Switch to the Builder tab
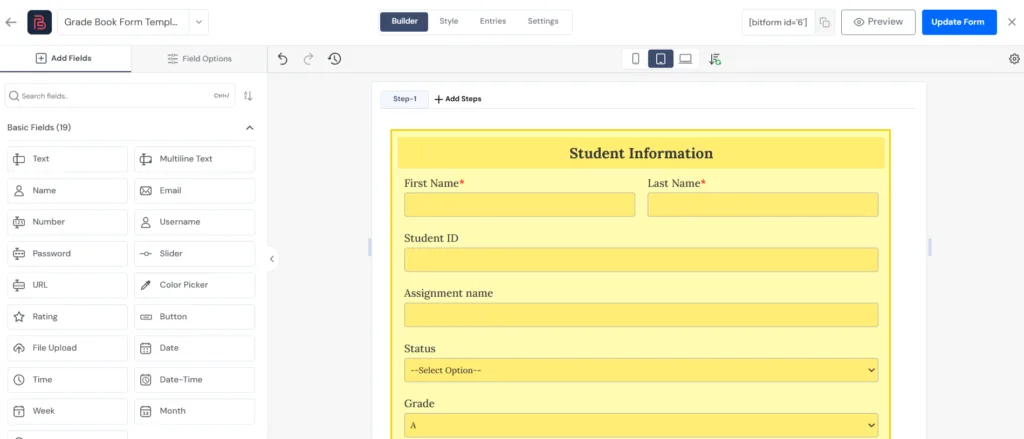This screenshot has width=1024, height=439. pyautogui.click(x=404, y=22)
